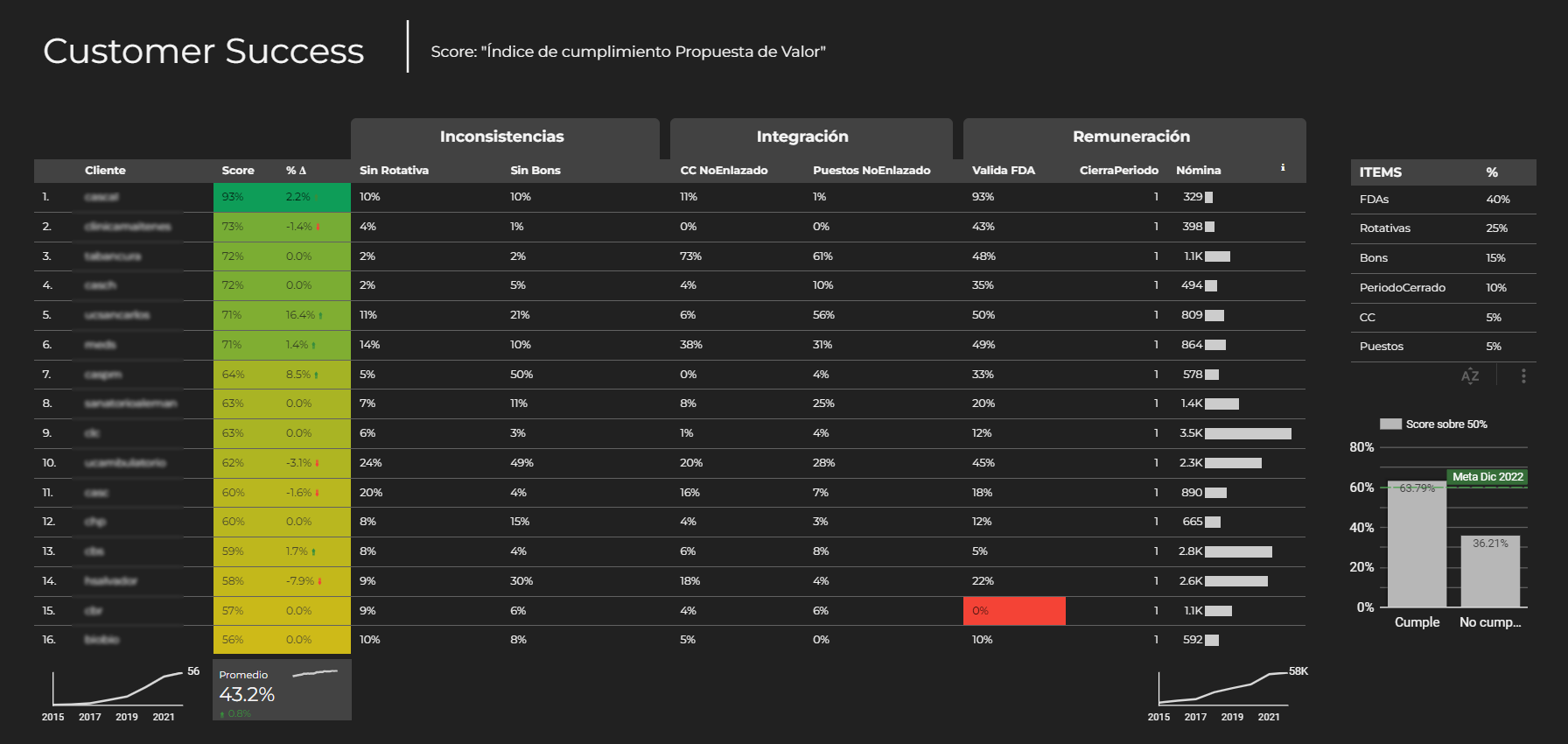The width and height of the screenshot is (1568, 744).
Task: Click the 2.3K Nómina value in row 10
Action: [1191, 463]
